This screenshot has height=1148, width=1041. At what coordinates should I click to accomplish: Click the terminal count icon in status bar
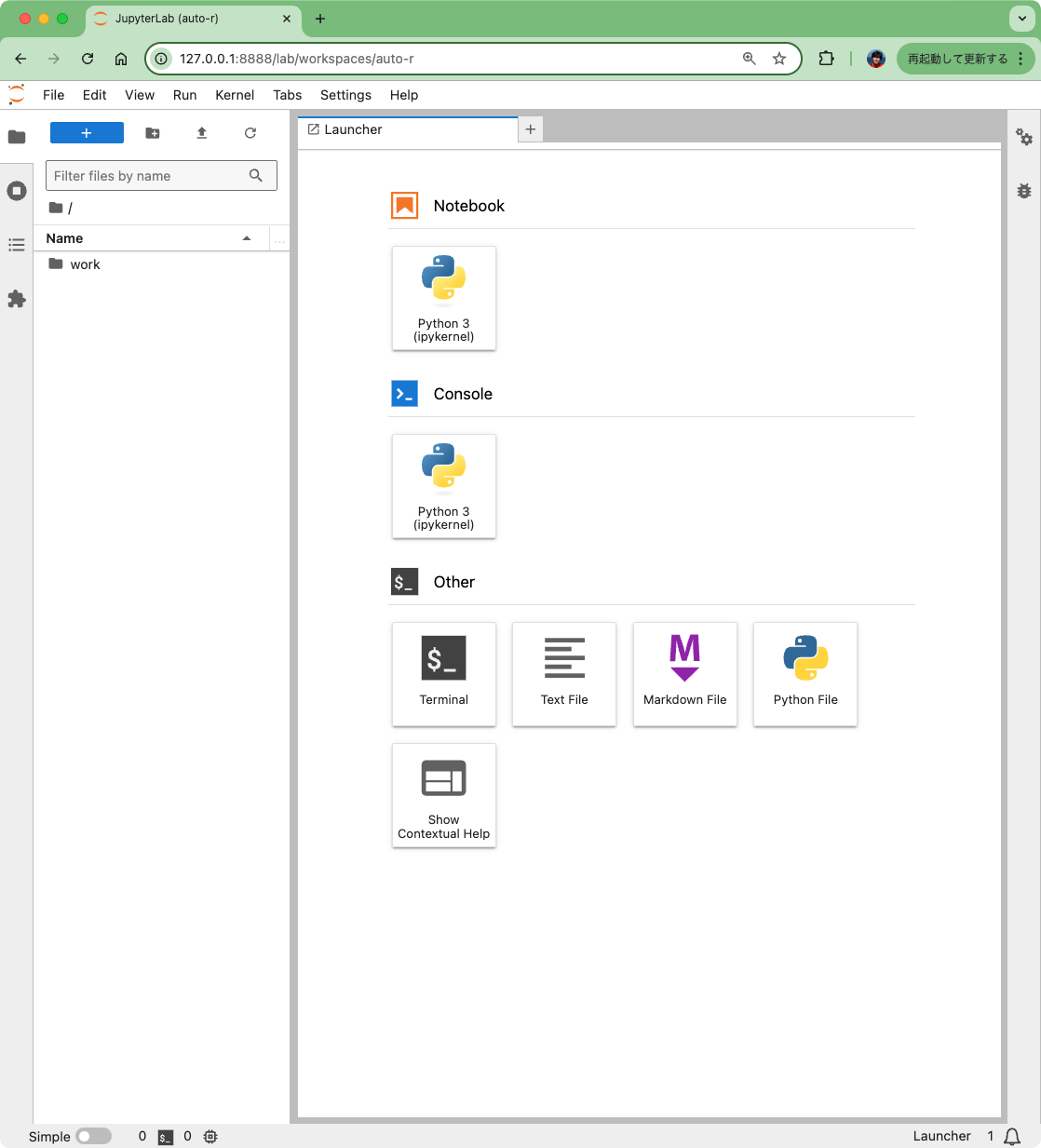coord(166,1137)
